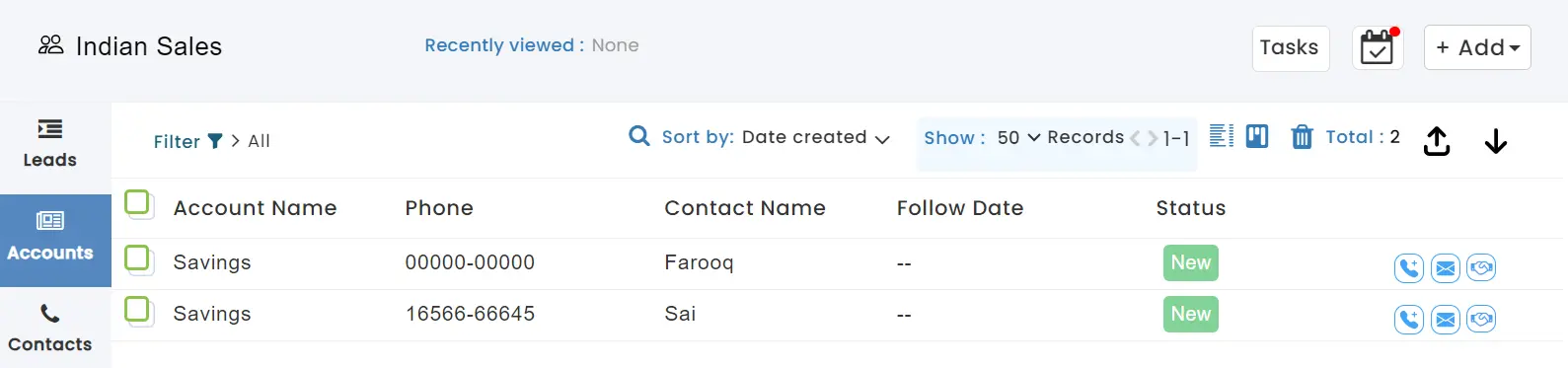This screenshot has width=1568, height=368.
Task: Click the search magnifier icon
Action: click(x=639, y=136)
